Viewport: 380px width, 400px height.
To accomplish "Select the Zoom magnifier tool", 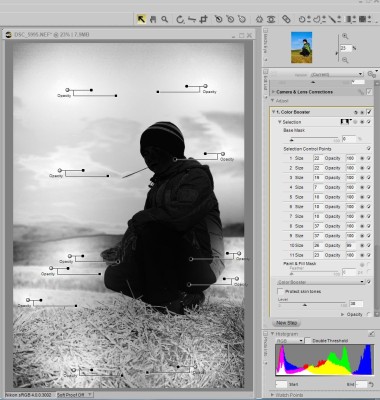I will (165, 19).
